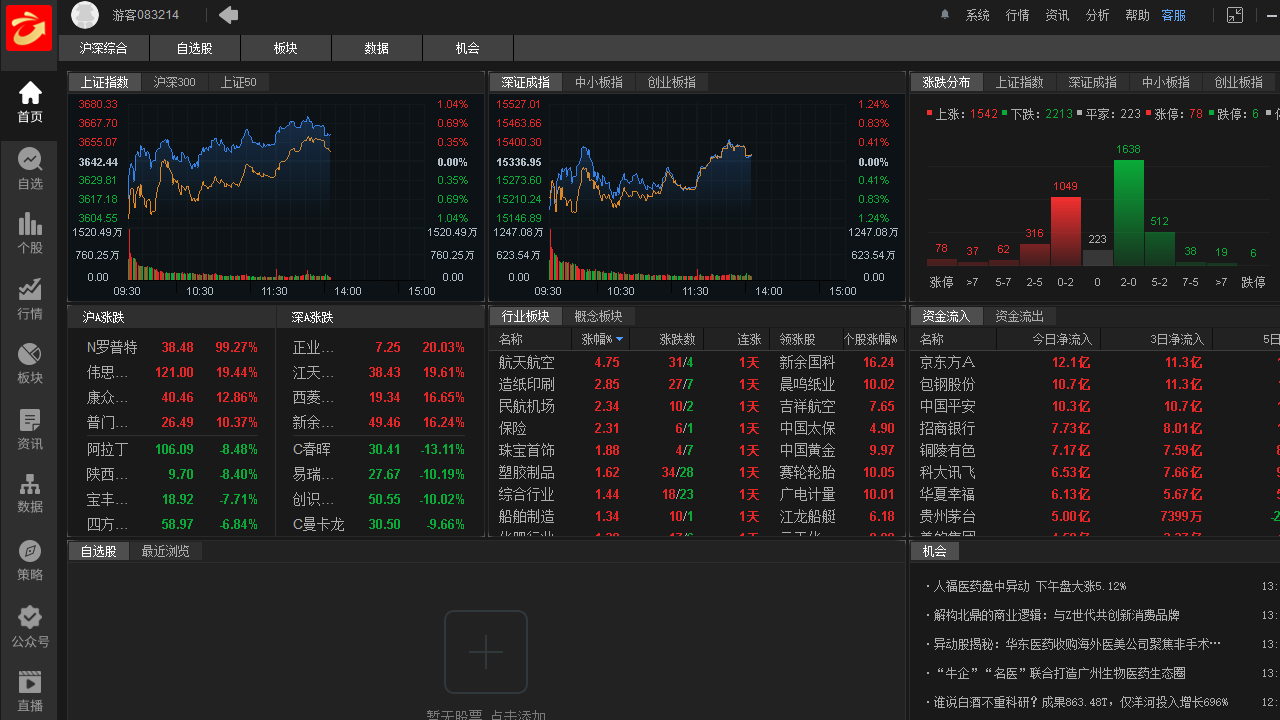1280x720 pixels.
Task: Open news 异动股揭秘:华东医药 headline
Action: click(x=1077, y=644)
